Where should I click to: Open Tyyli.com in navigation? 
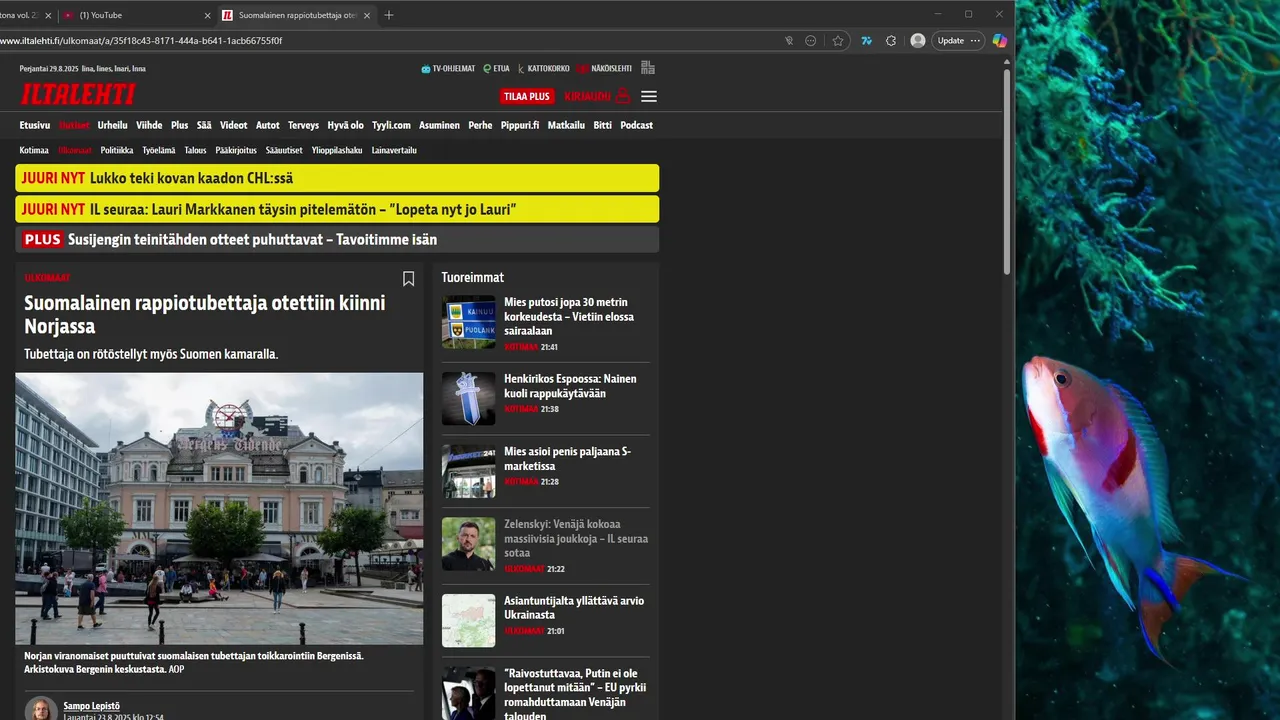tap(391, 125)
